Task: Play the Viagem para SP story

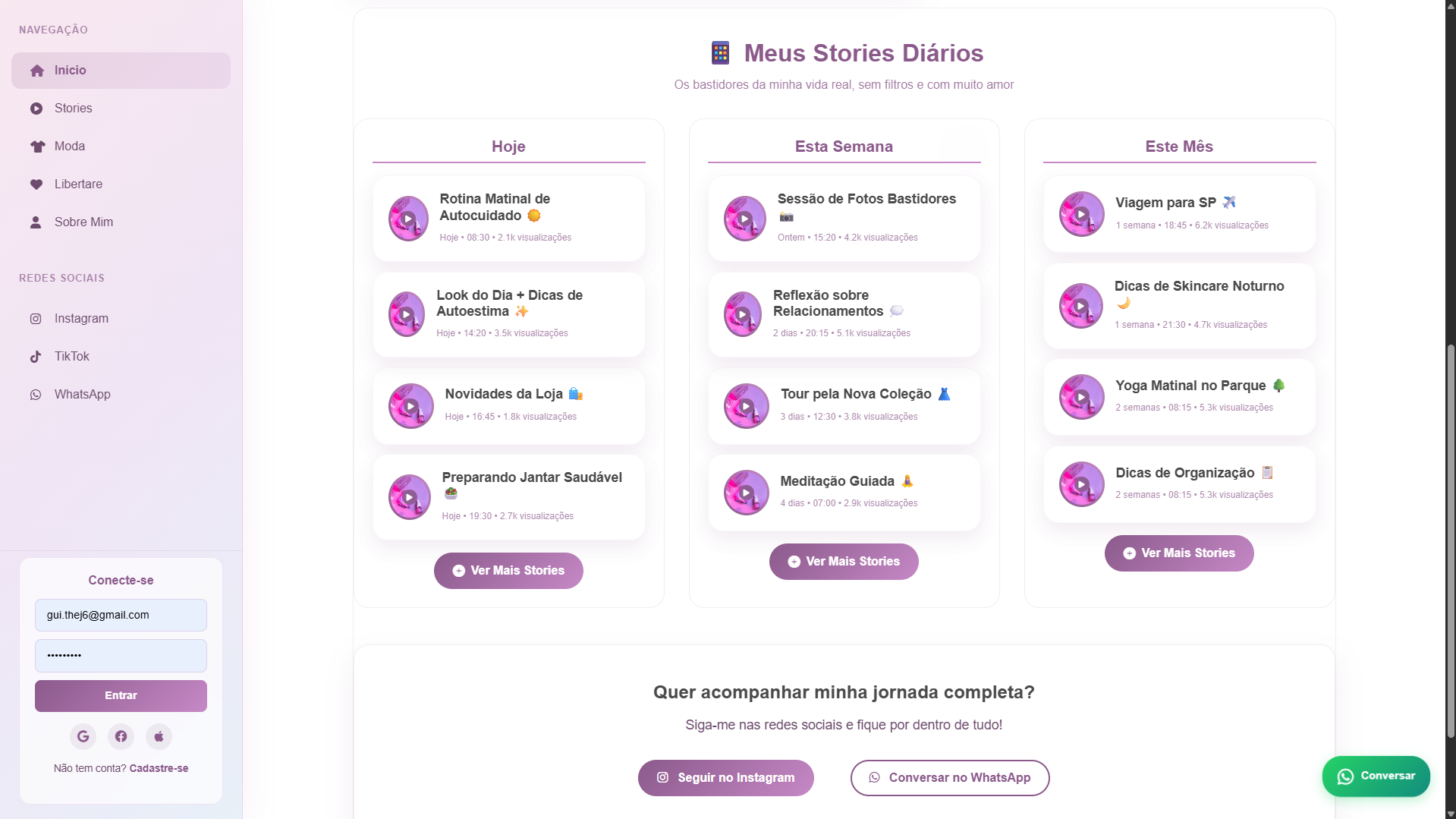Action: (x=1081, y=214)
